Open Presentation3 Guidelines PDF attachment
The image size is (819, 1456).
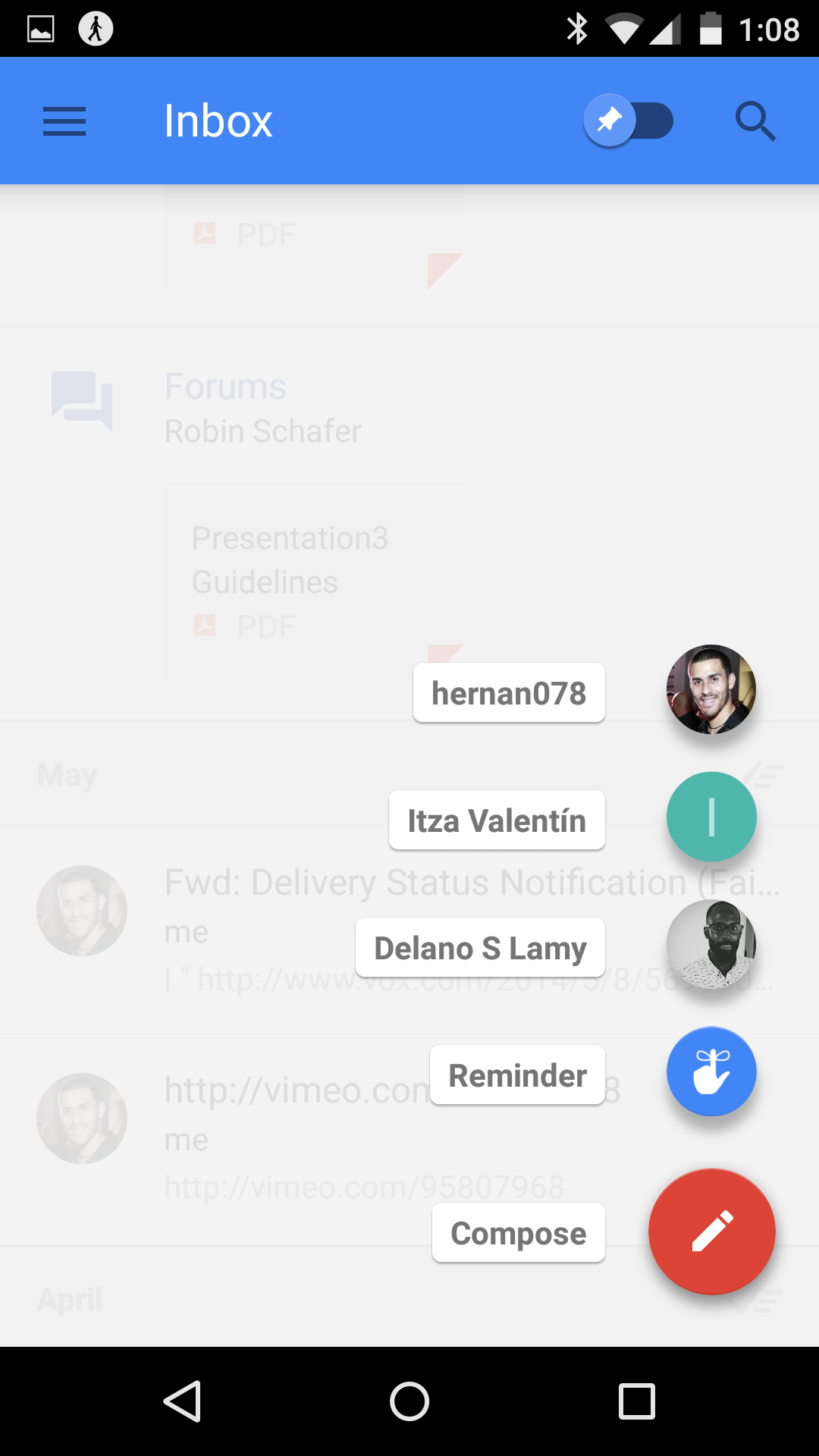(x=314, y=581)
